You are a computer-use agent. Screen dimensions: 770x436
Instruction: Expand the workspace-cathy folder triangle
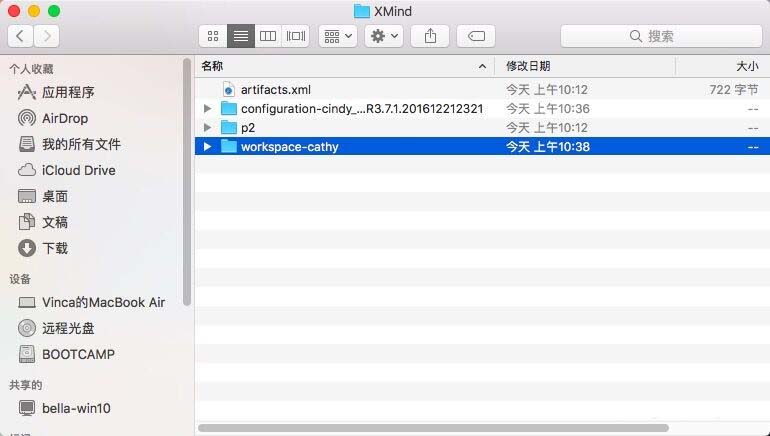pyautogui.click(x=207, y=147)
